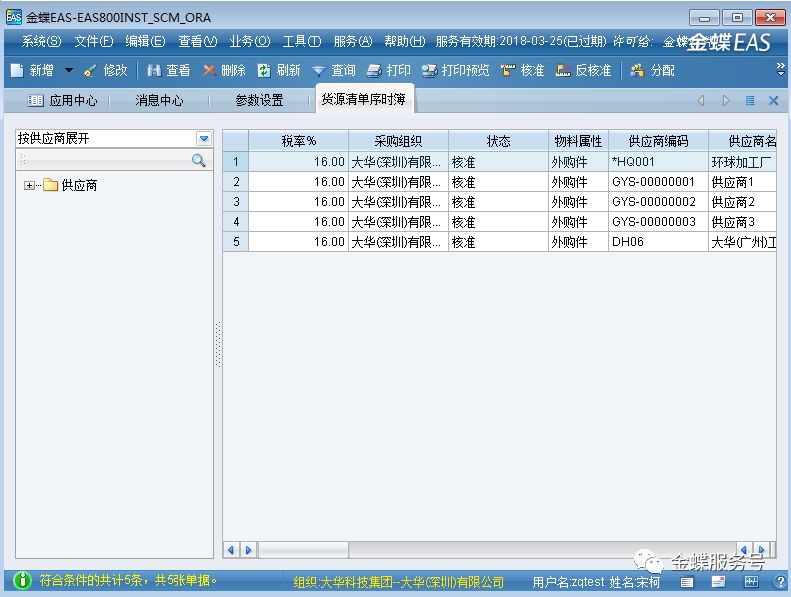Click the 反核准 (Unapprove) toolbar button

coord(583,71)
